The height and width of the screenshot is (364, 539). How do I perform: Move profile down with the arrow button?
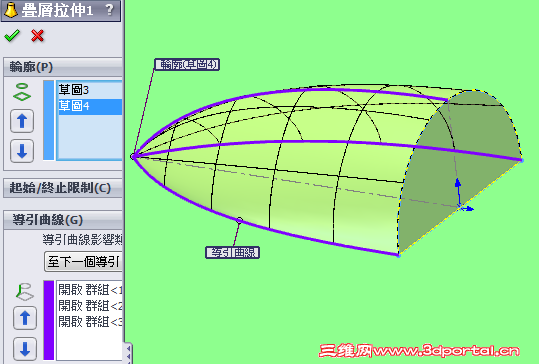[x=22, y=151]
